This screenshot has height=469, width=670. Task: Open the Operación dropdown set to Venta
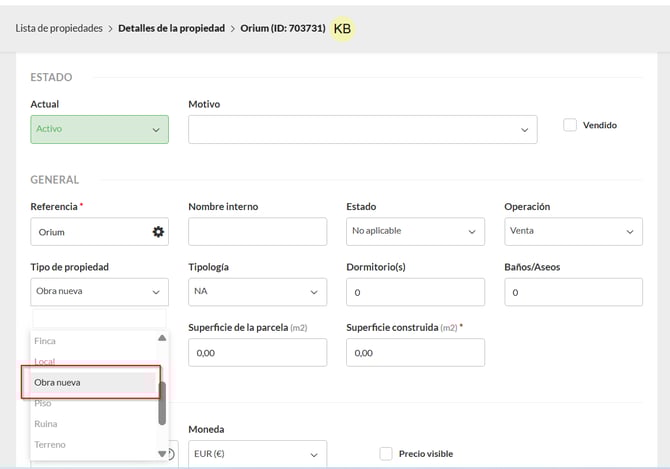tap(573, 232)
